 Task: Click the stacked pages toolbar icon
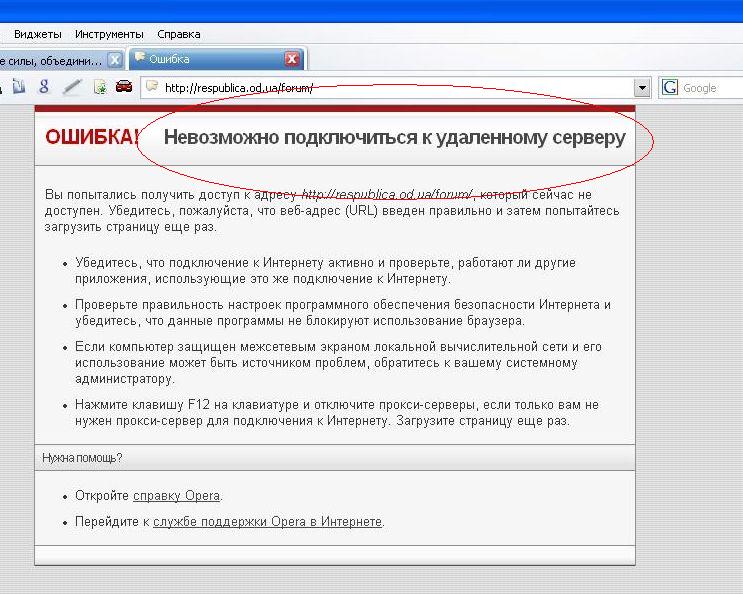pos(19,86)
